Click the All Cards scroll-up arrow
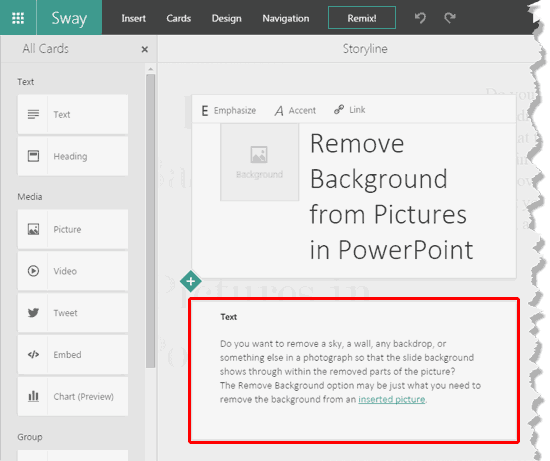550x461 pixels. pos(150,69)
